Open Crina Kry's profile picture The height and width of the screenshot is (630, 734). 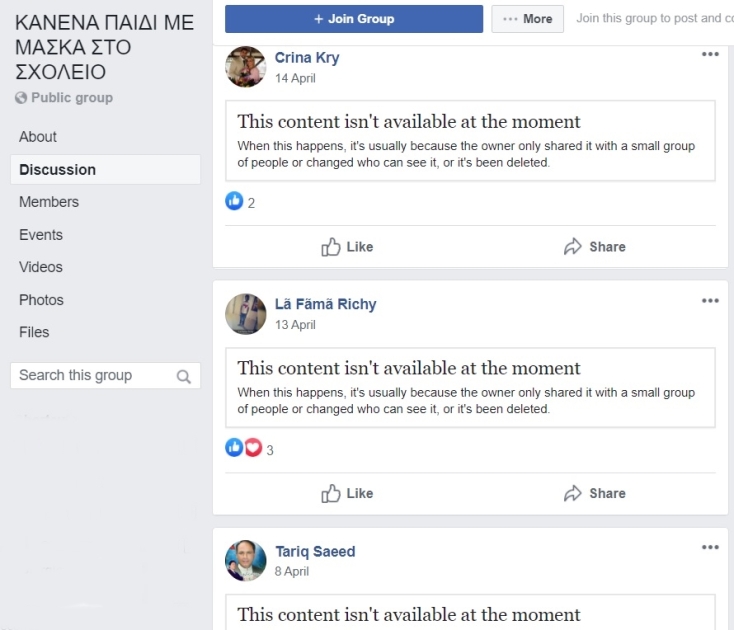tap(246, 67)
